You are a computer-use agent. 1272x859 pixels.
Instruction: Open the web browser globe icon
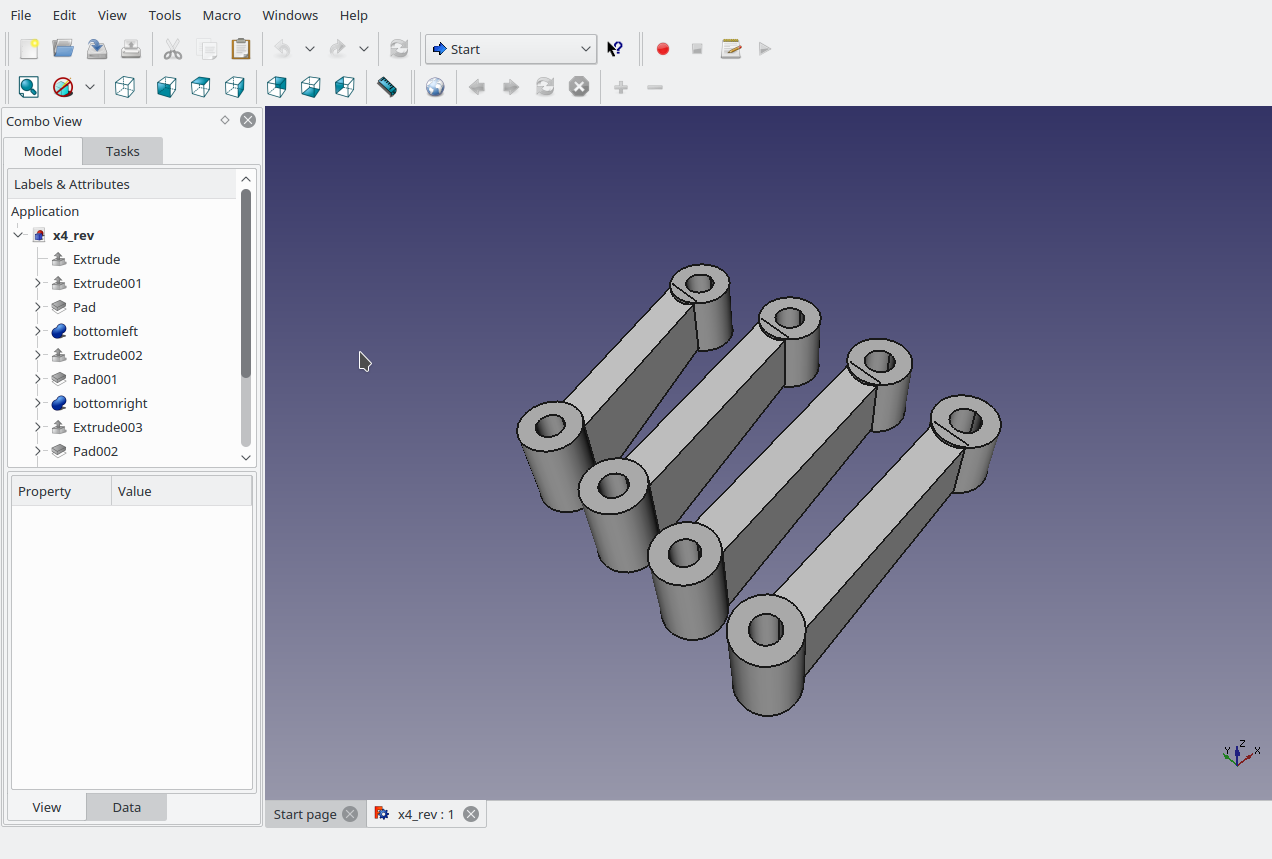coord(435,87)
